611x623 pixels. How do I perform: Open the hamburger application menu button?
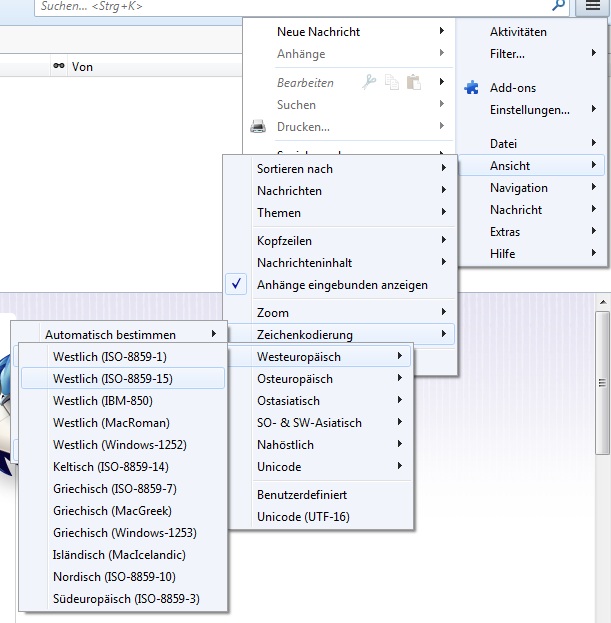589,6
